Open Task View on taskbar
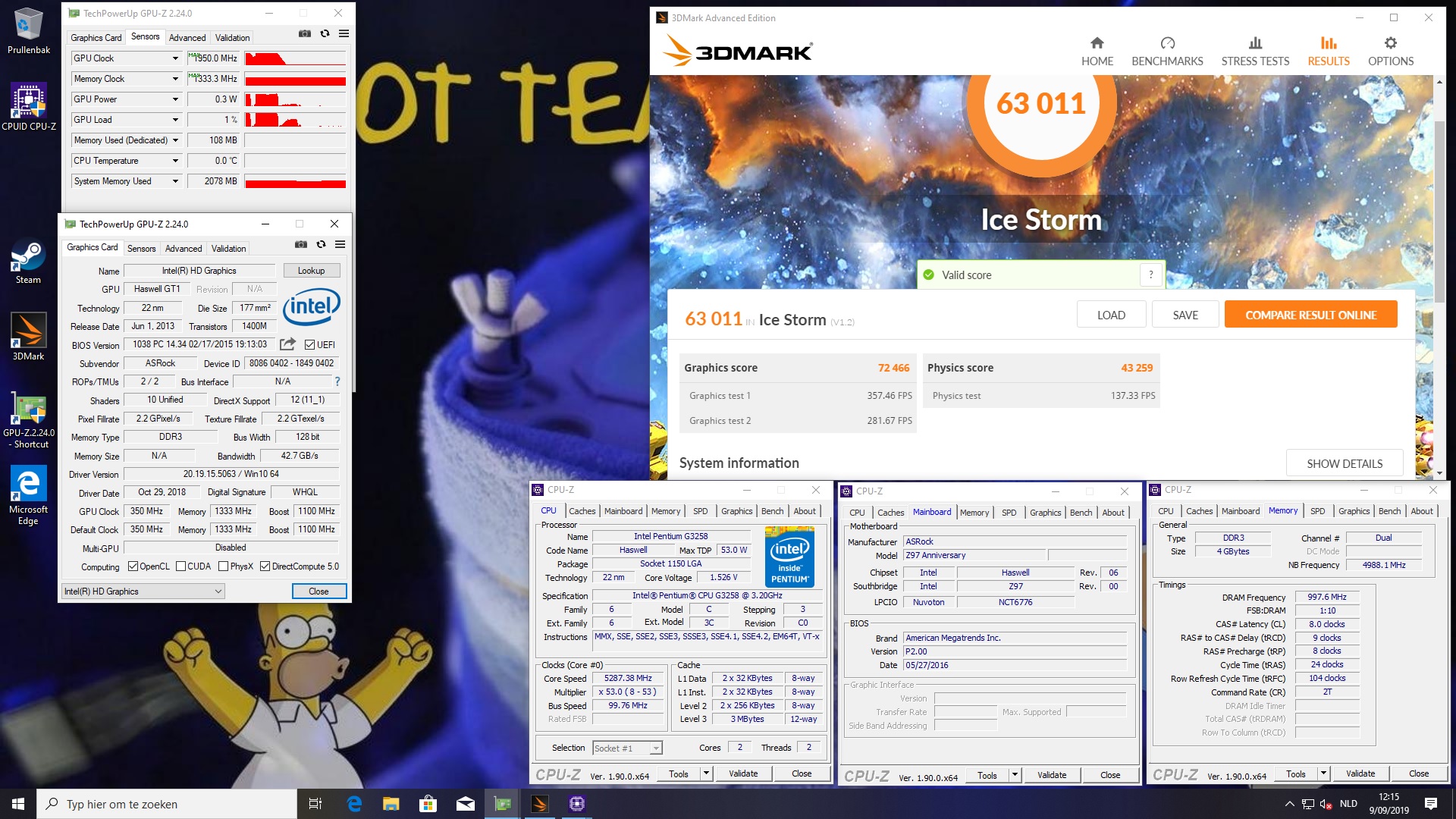The height and width of the screenshot is (819, 1456). [x=315, y=804]
